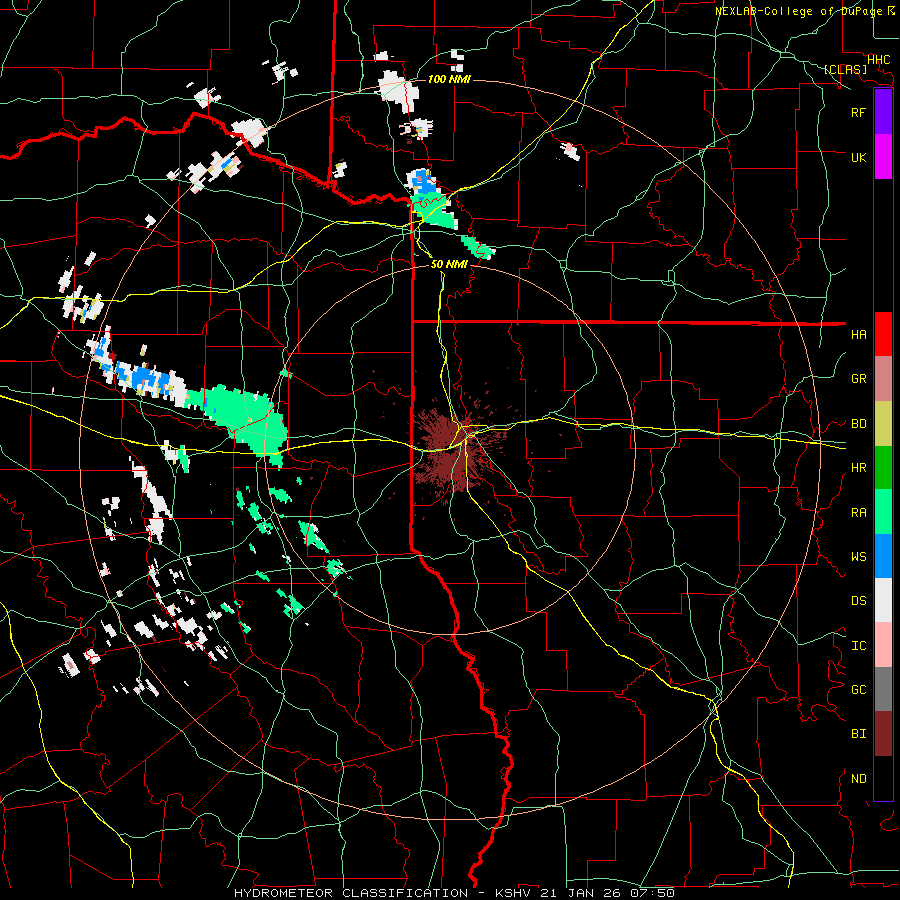This screenshot has height=900, width=900.
Task: Select the BD yellow-olive legend swatch
Action: tap(883, 424)
